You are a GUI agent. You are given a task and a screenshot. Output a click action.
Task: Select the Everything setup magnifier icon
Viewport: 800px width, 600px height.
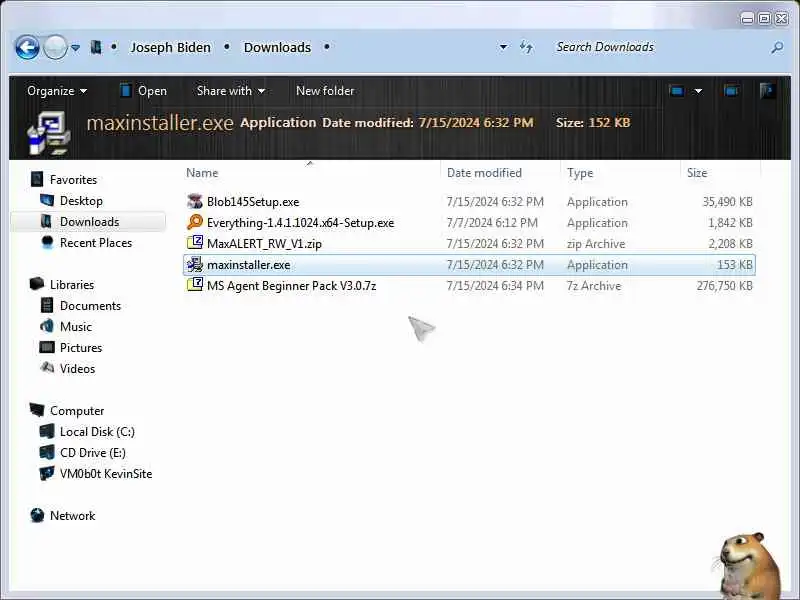195,222
